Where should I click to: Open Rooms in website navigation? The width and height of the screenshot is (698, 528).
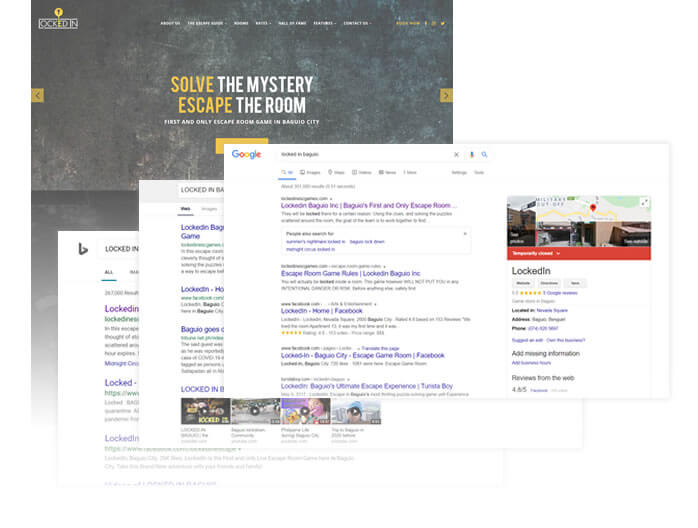241,23
